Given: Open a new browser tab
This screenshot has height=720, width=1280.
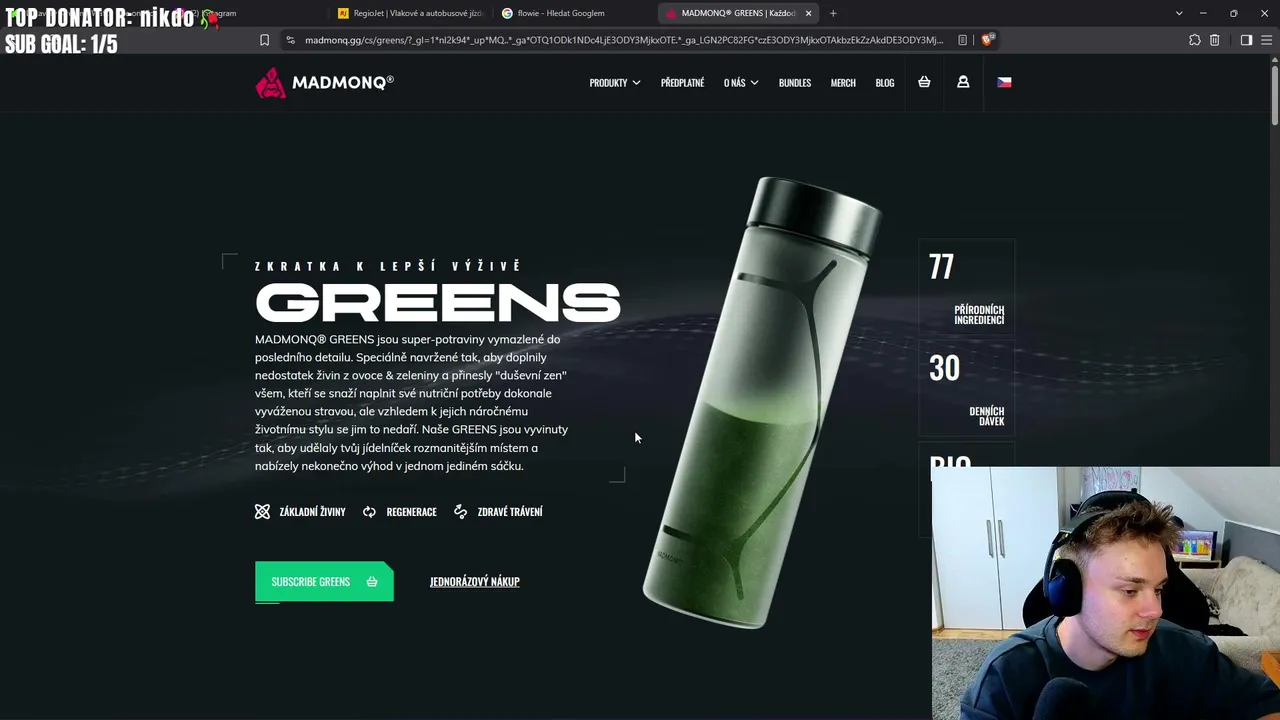Looking at the screenshot, I should [833, 13].
